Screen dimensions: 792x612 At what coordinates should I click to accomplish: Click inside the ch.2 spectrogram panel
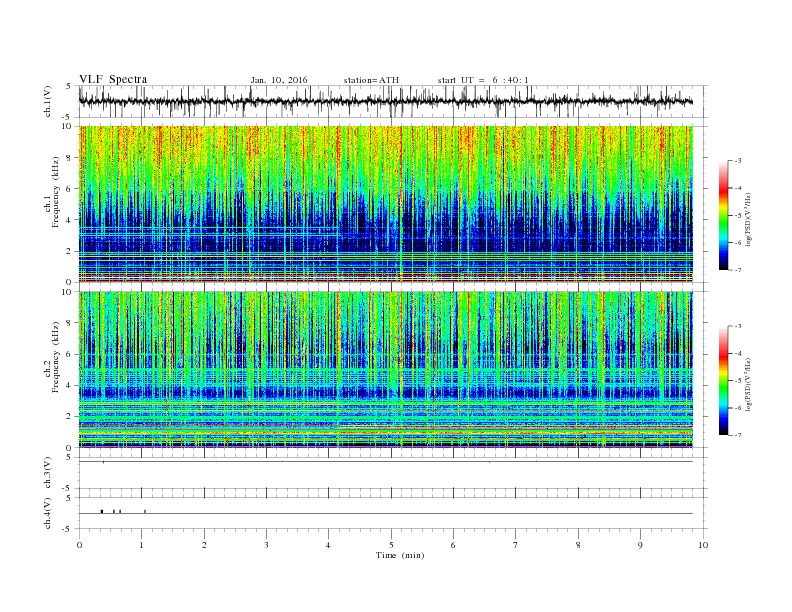pos(386,370)
